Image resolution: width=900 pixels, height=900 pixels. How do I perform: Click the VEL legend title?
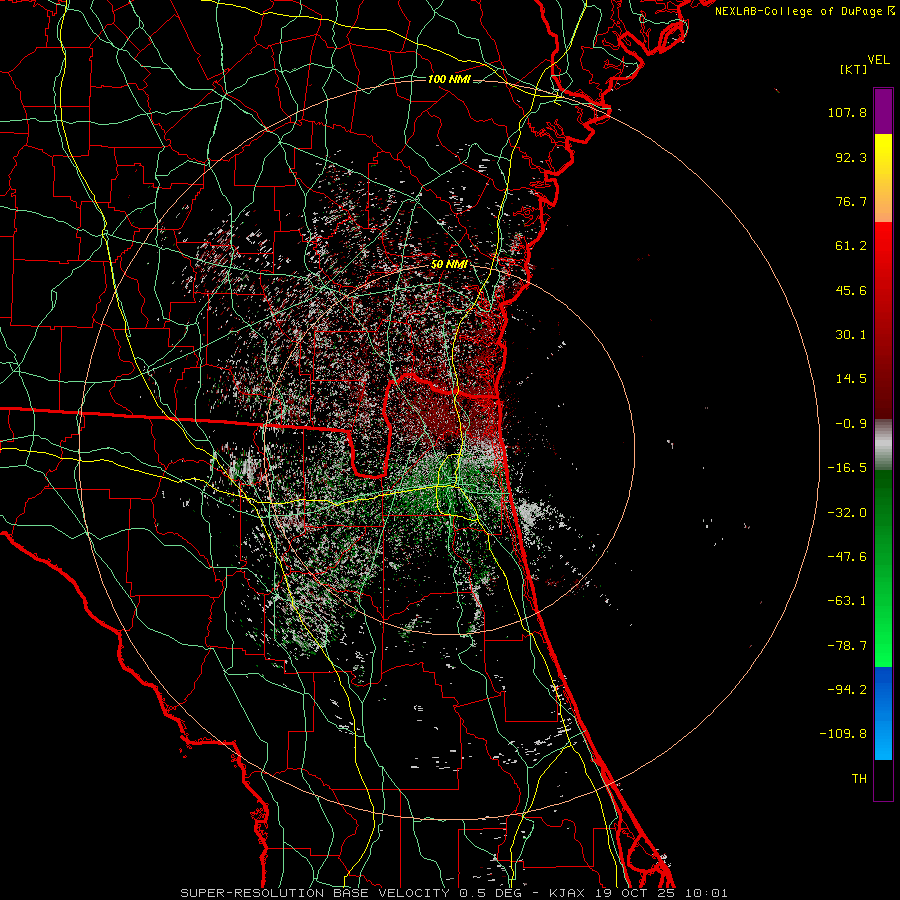pos(878,60)
